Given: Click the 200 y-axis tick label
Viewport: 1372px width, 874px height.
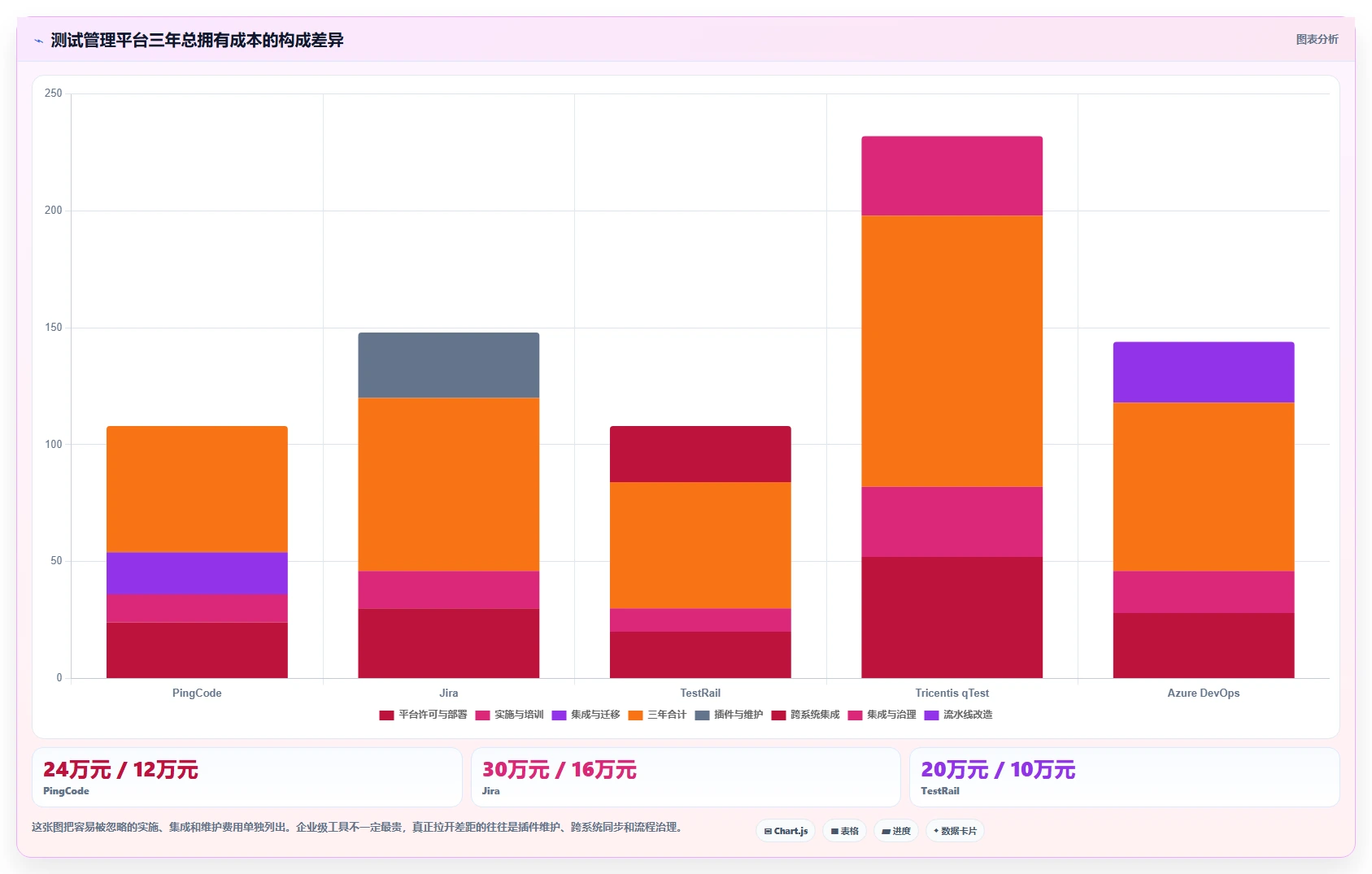Looking at the screenshot, I should (x=54, y=211).
